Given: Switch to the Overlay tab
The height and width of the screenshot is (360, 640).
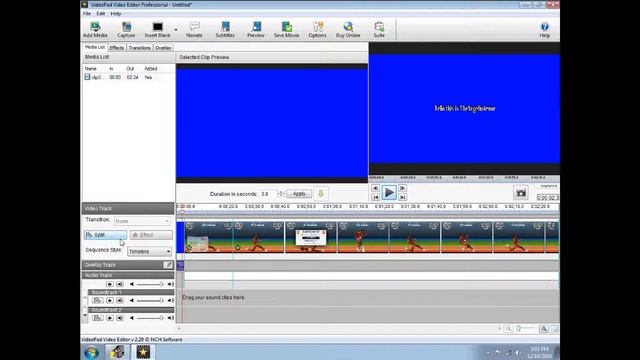Looking at the screenshot, I should (163, 48).
